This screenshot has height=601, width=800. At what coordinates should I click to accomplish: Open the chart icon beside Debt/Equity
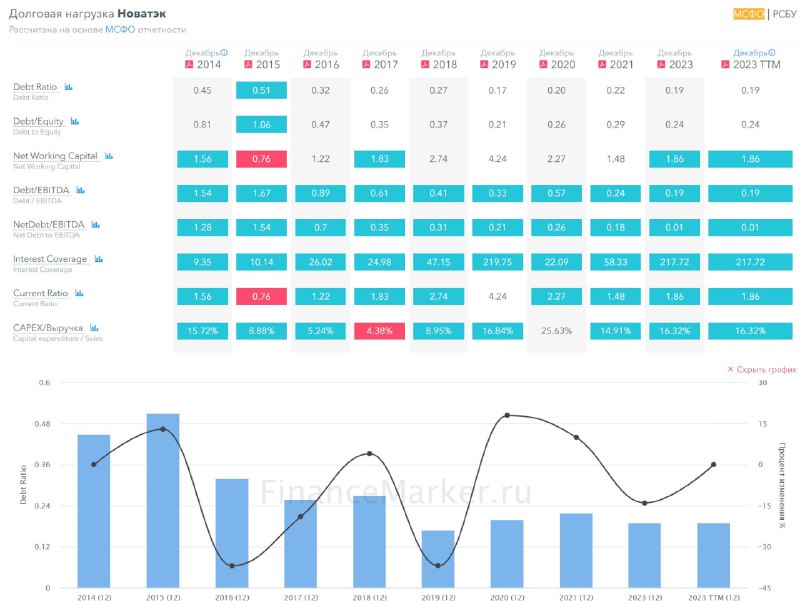point(75,121)
